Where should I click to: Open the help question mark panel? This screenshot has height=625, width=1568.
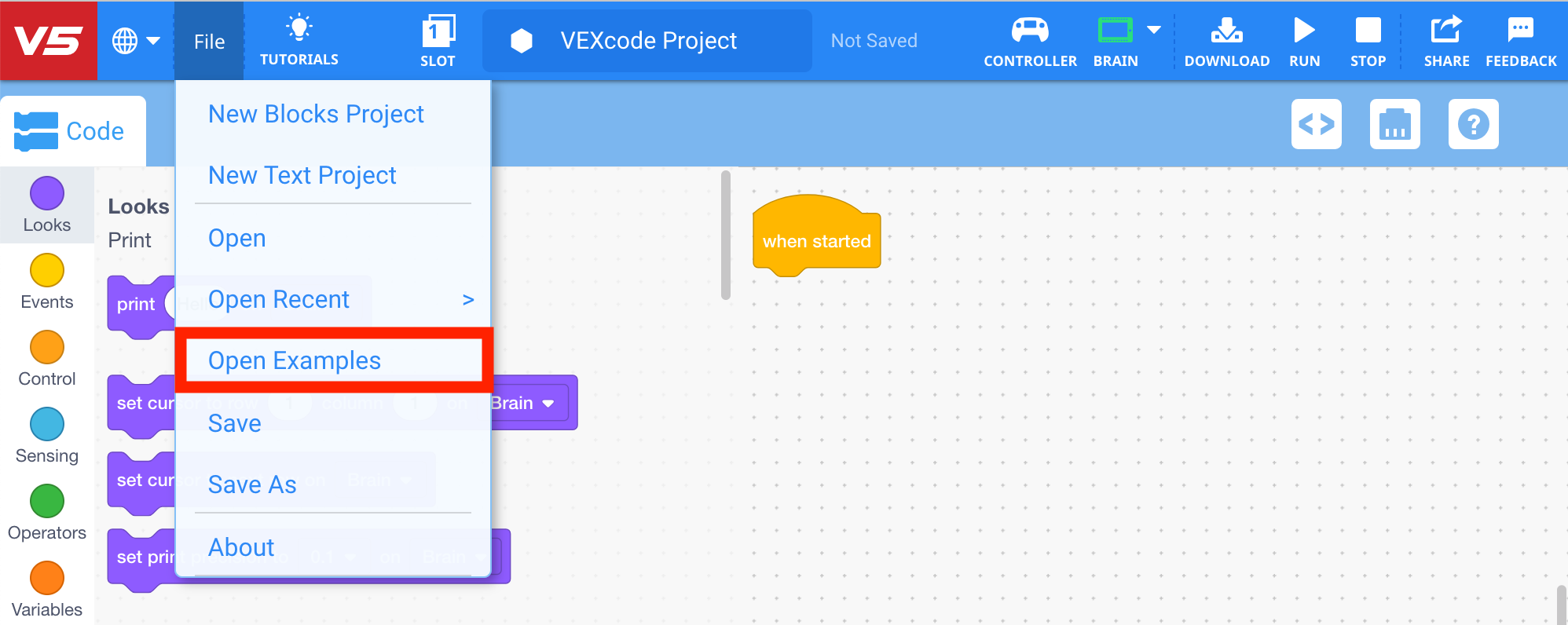[1474, 124]
